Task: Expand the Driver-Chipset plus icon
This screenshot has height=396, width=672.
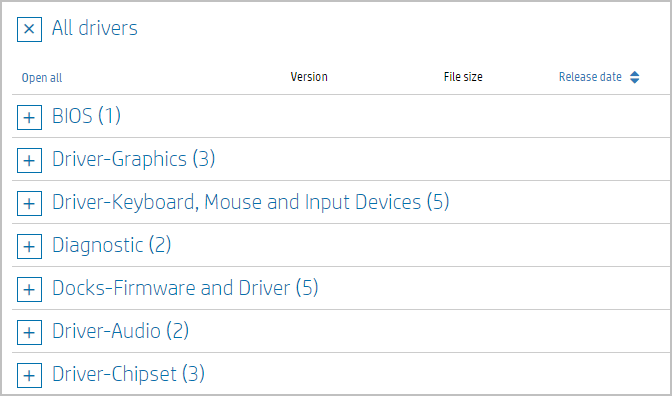Action: [x=29, y=375]
